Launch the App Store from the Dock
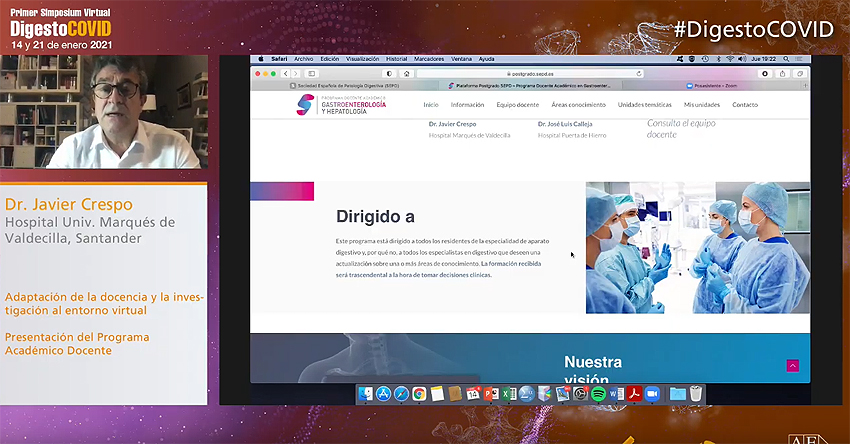 tap(383, 394)
